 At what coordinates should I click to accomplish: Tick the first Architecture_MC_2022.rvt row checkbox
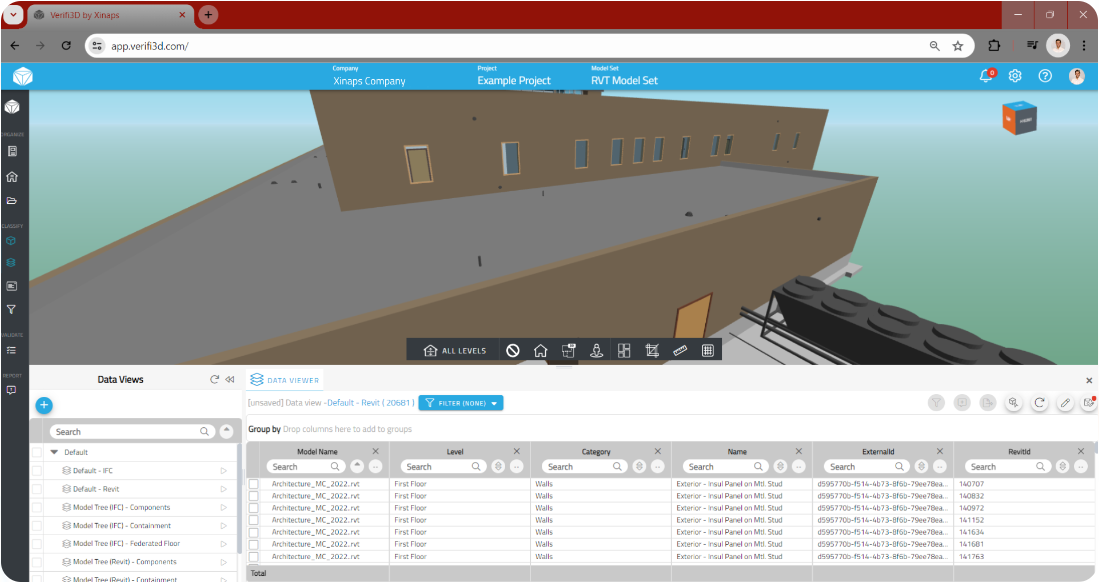point(254,484)
